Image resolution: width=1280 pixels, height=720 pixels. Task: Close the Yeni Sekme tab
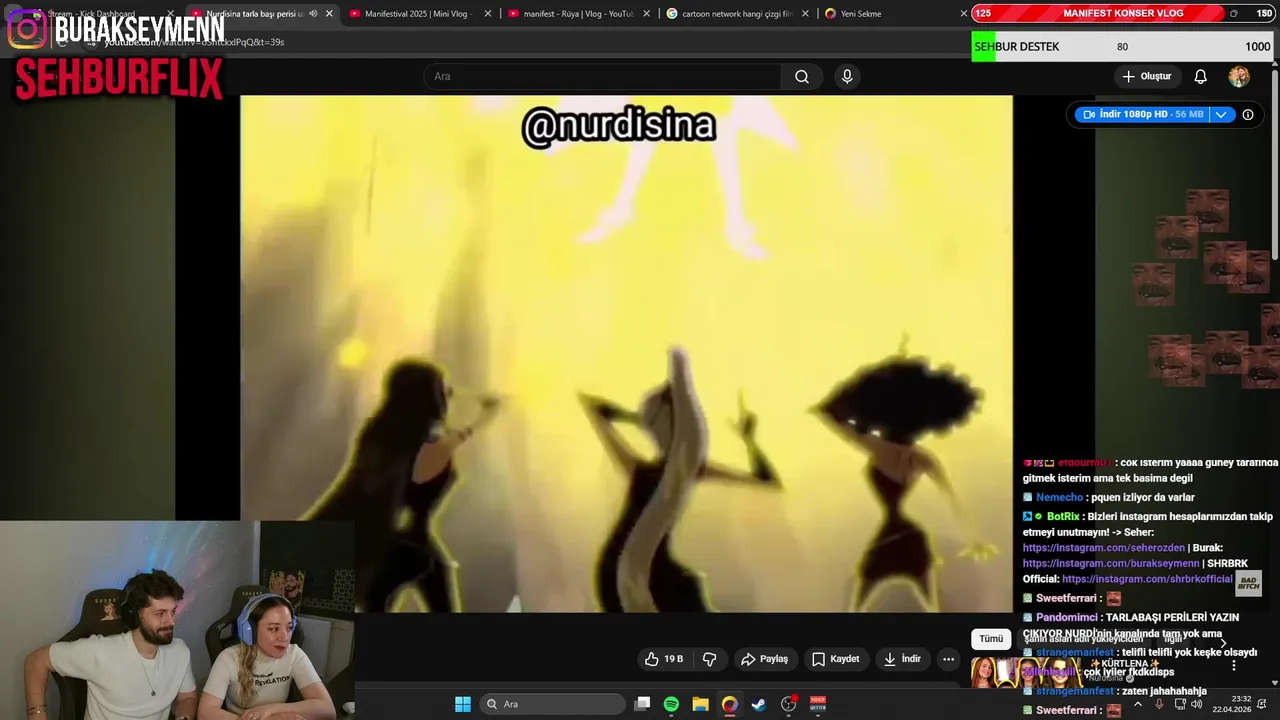pyautogui.click(x=964, y=14)
